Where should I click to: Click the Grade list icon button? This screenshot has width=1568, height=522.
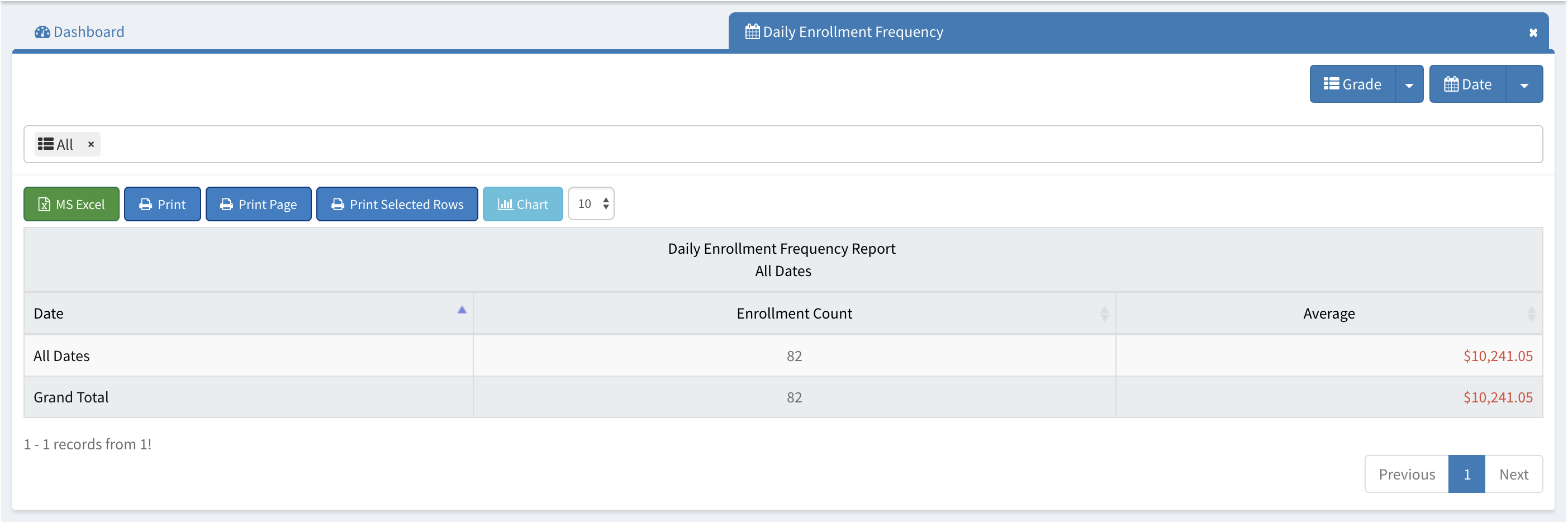tap(1352, 84)
